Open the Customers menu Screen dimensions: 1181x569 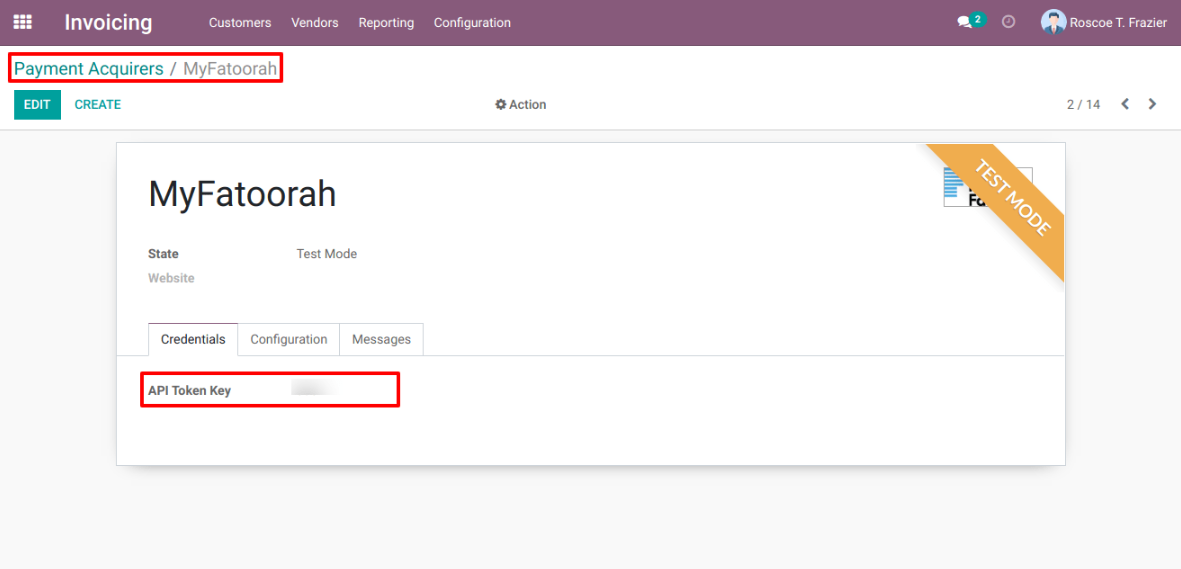(240, 23)
